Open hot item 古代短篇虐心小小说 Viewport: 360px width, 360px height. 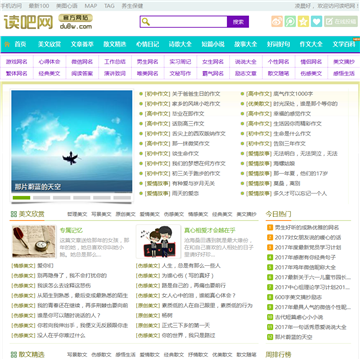299,317
